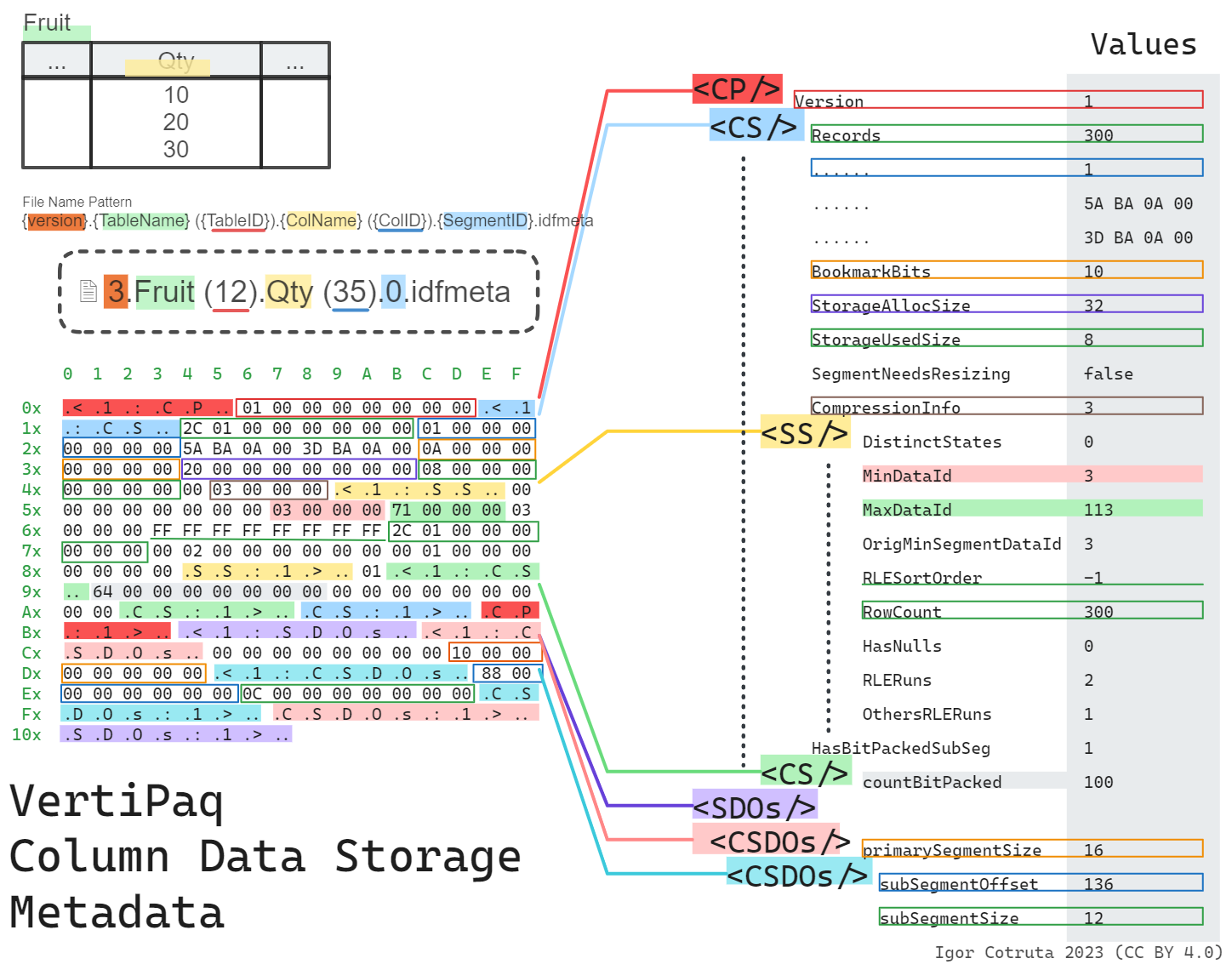Select the BookmarkBits field label

871,271
